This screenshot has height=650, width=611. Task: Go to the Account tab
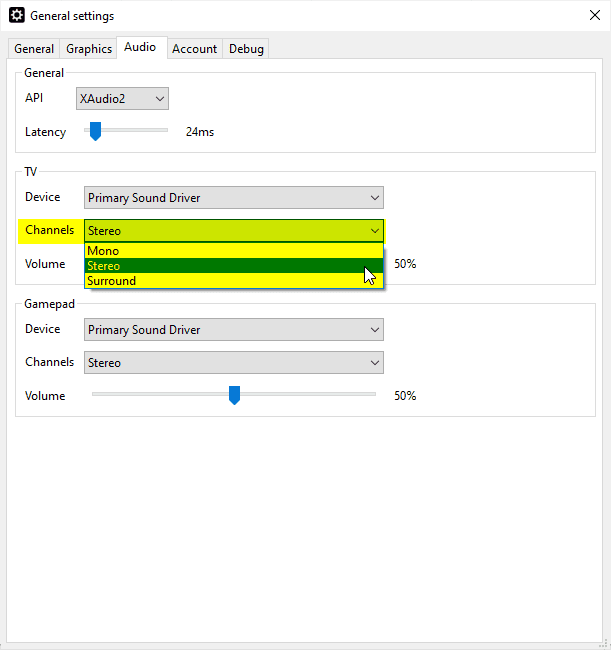pyautogui.click(x=194, y=49)
